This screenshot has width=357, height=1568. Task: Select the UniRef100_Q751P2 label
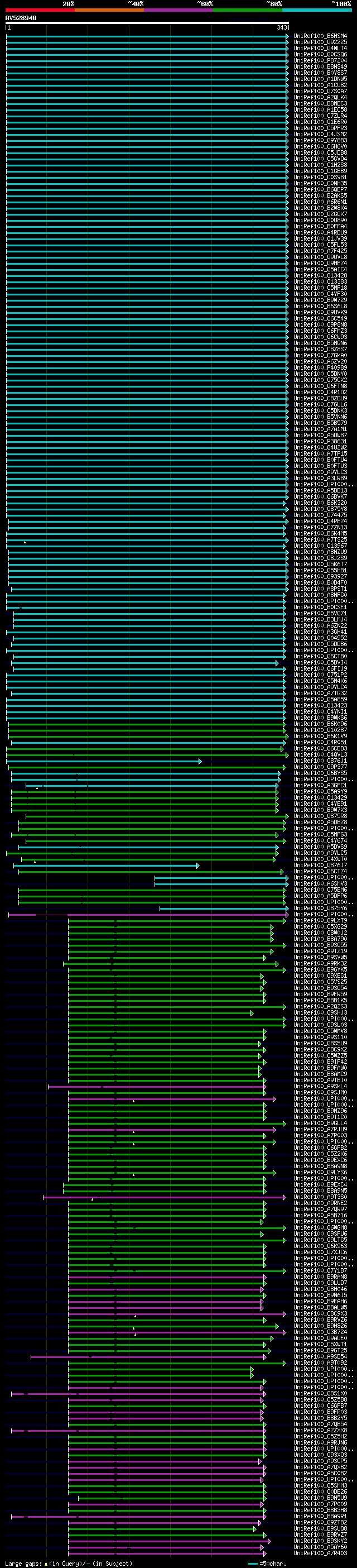coord(320,675)
